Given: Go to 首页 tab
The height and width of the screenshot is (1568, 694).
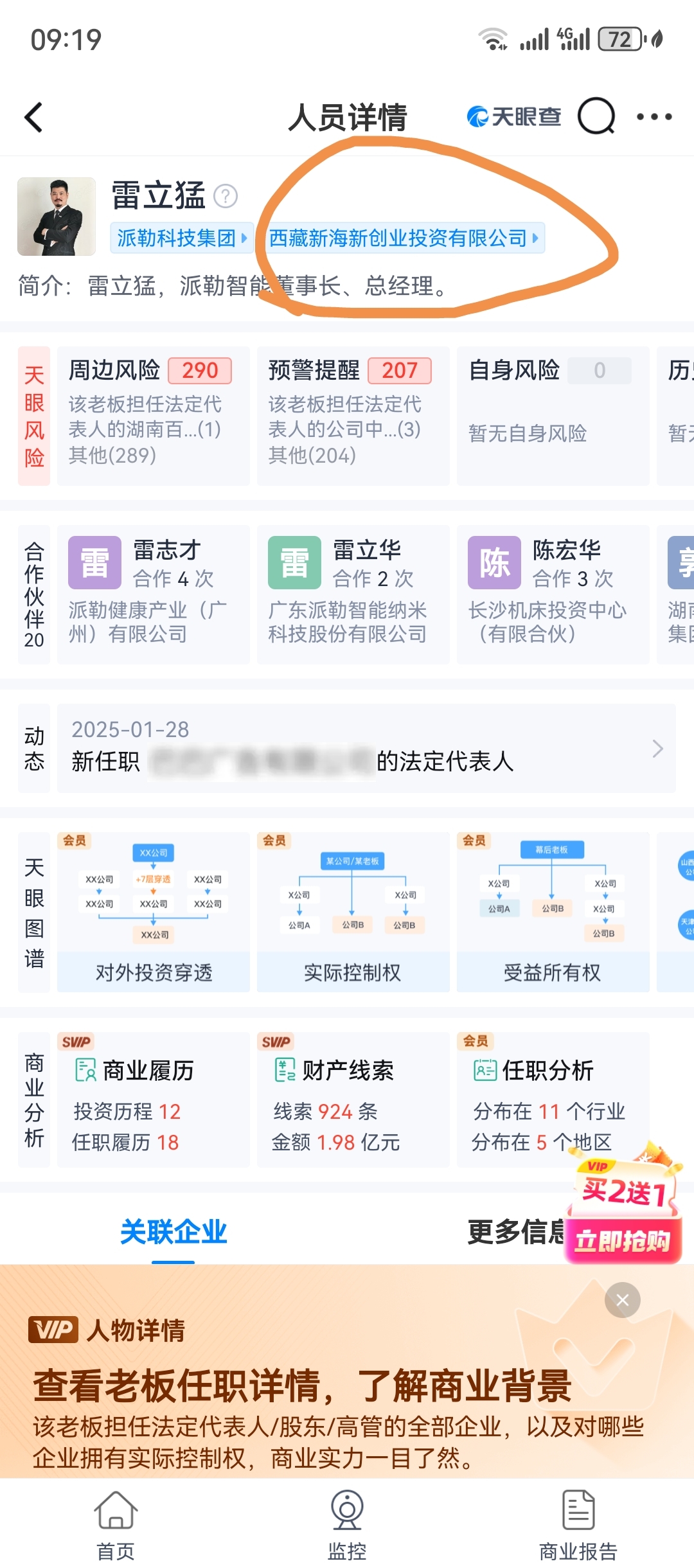Looking at the screenshot, I should [116, 1526].
